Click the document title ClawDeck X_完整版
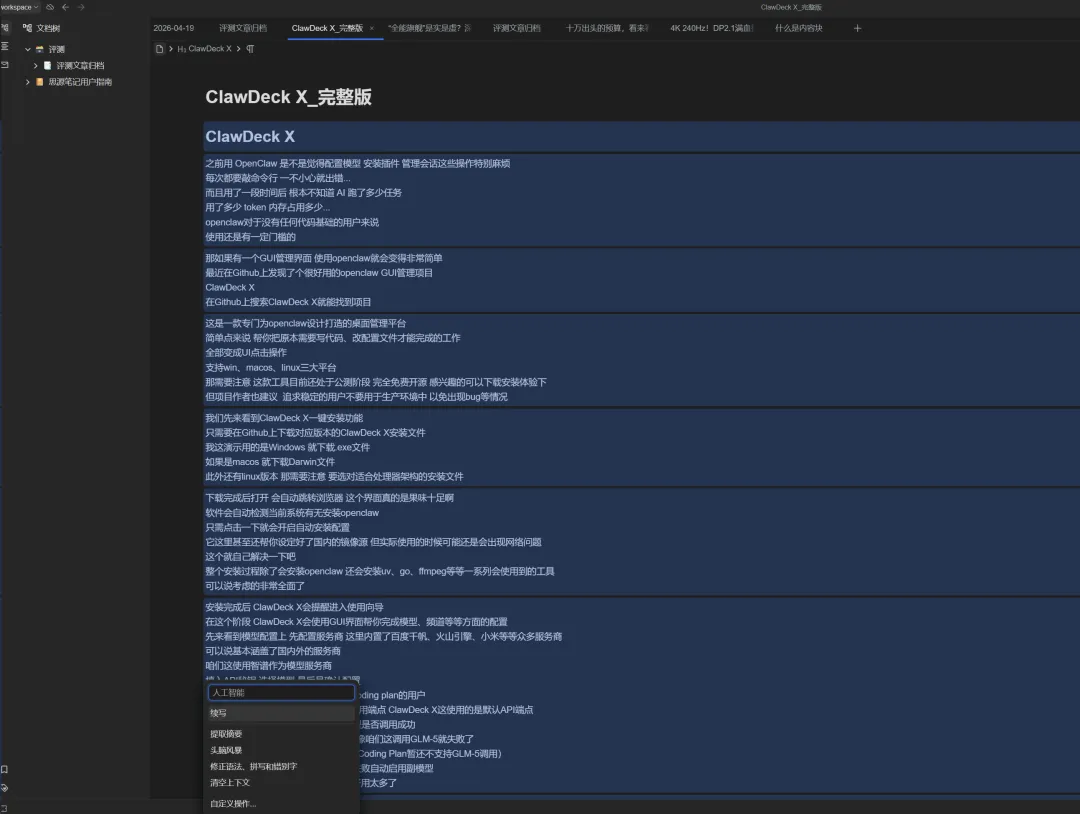Image resolution: width=1080 pixels, height=814 pixels. coord(289,97)
